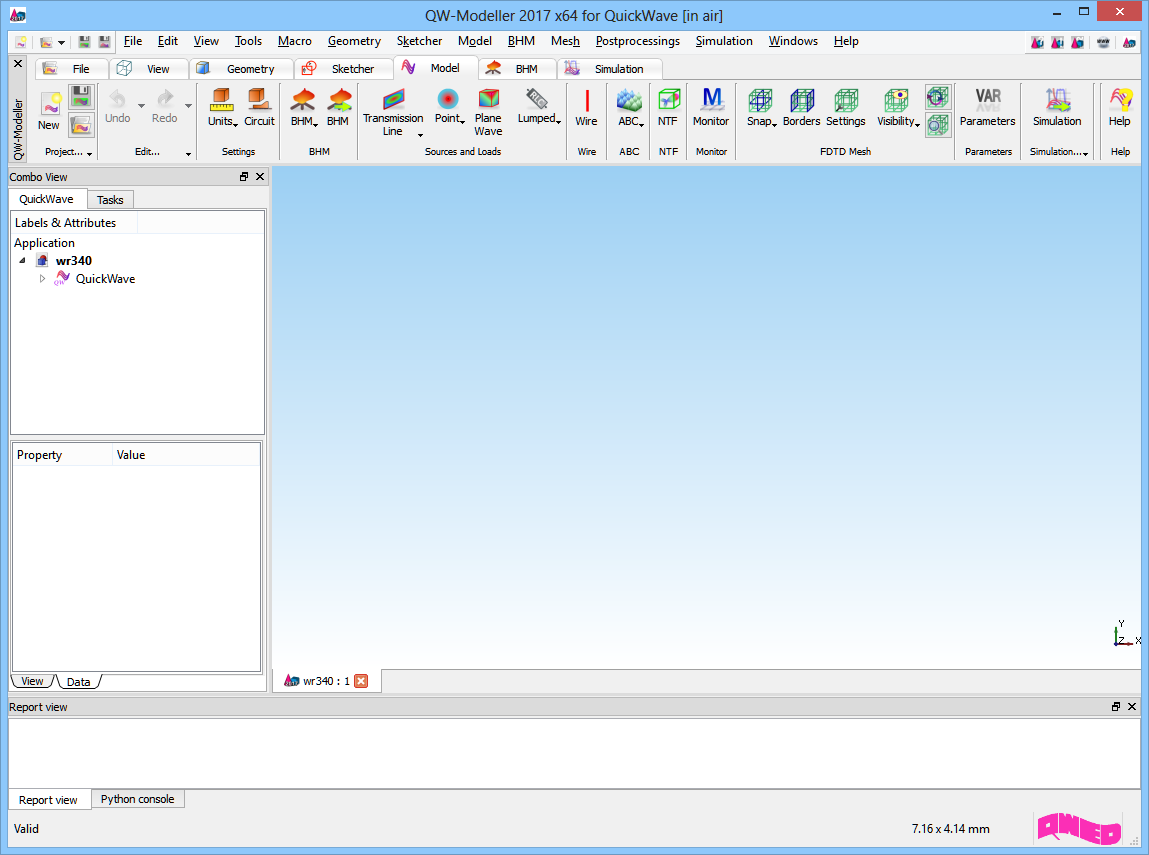Open FDTD Mesh Settings button

846,107
